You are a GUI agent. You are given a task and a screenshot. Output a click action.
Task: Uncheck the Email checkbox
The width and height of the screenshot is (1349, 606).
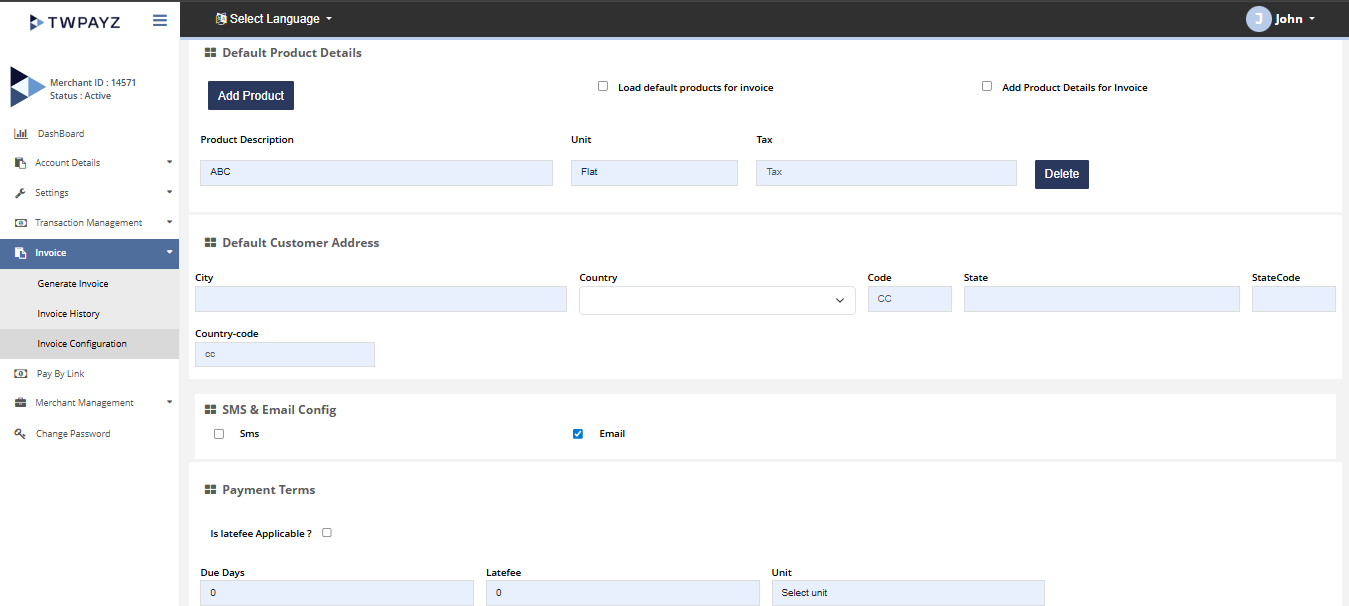pos(578,434)
